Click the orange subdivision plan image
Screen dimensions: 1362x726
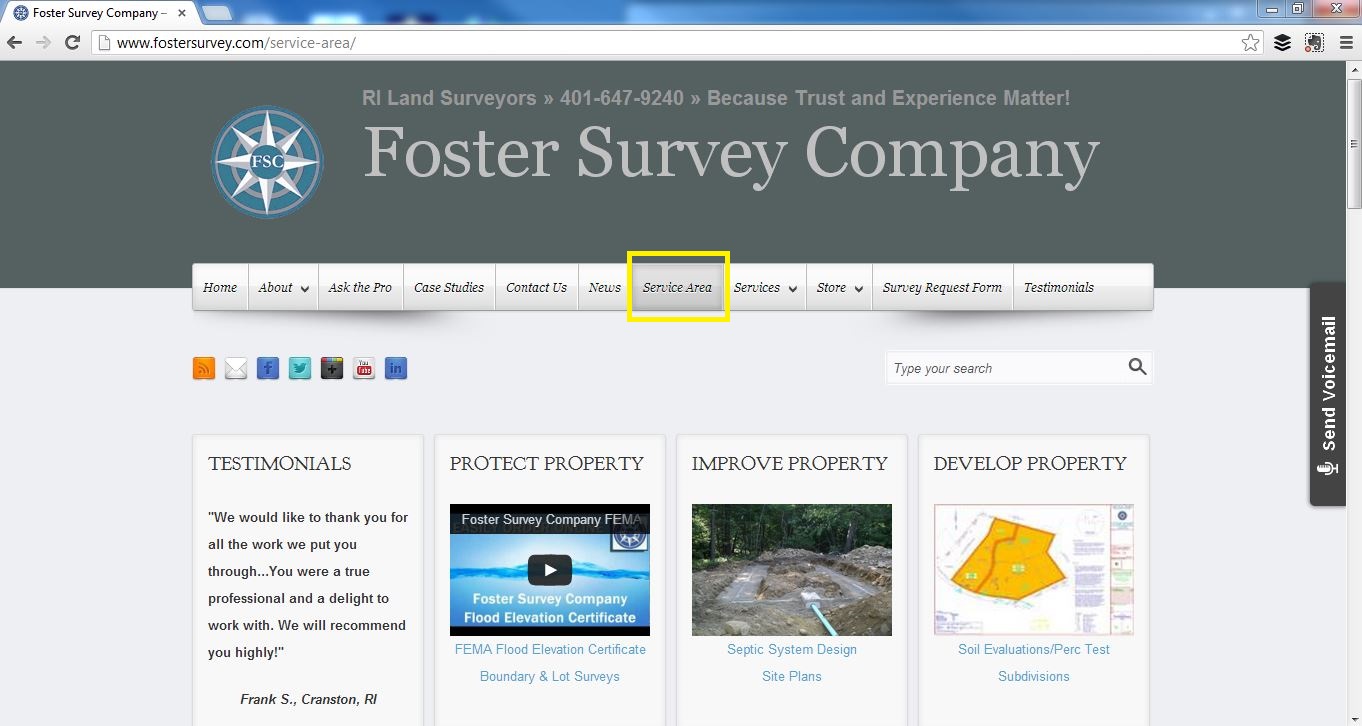click(1034, 570)
